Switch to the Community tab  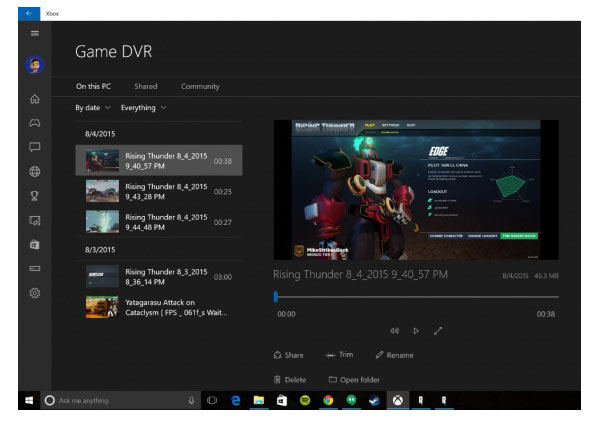click(200, 86)
